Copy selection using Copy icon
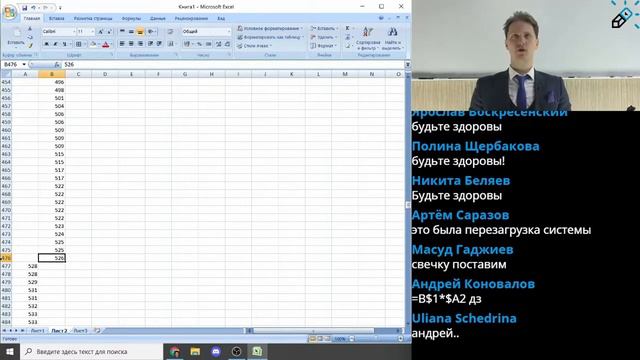 29,37
